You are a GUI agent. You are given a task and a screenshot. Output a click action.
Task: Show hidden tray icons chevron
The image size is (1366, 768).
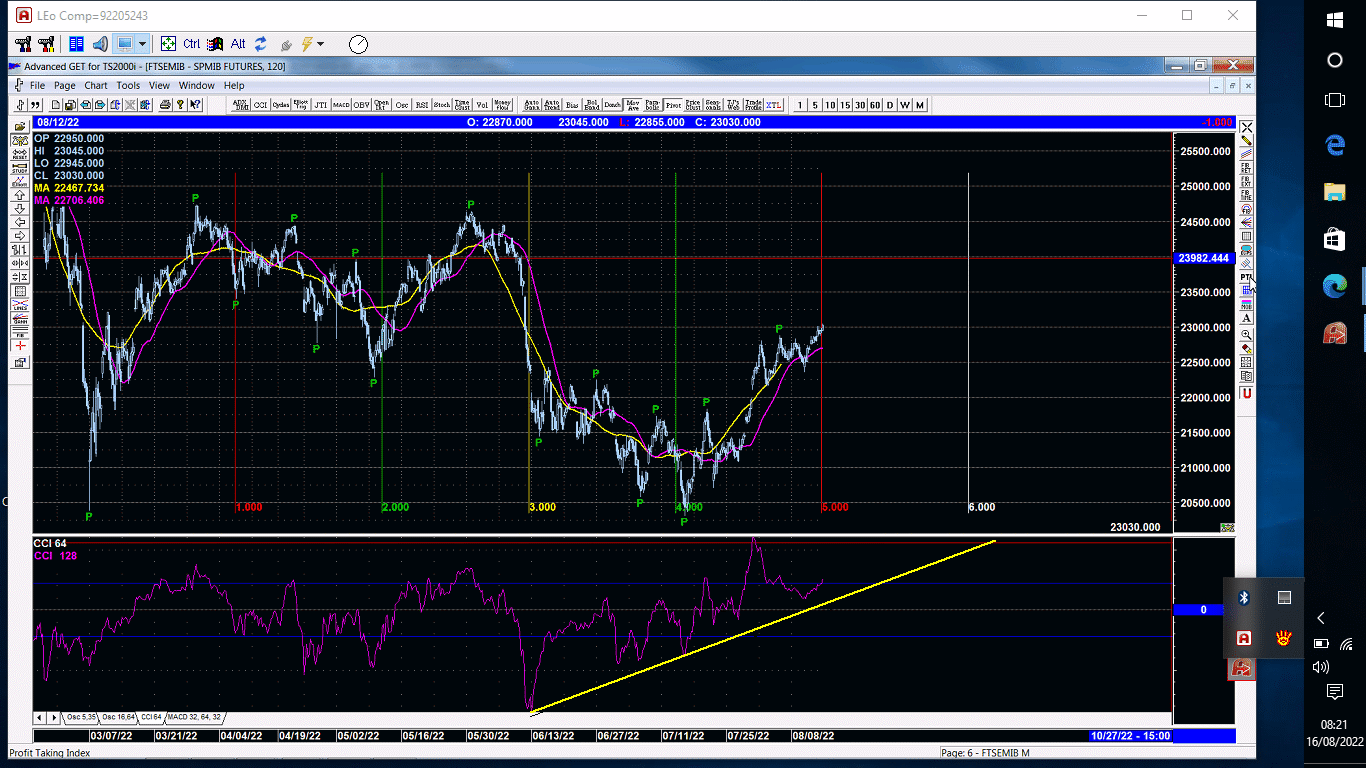1321,618
